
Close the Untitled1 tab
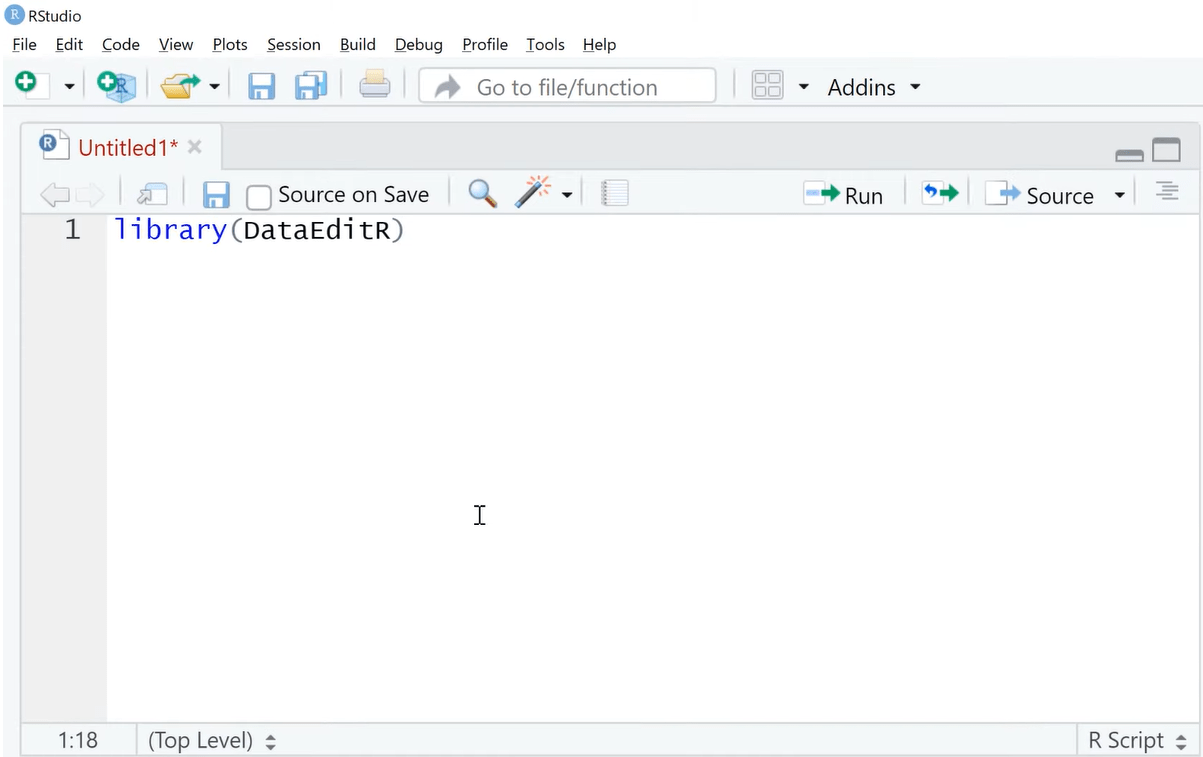pos(195,147)
